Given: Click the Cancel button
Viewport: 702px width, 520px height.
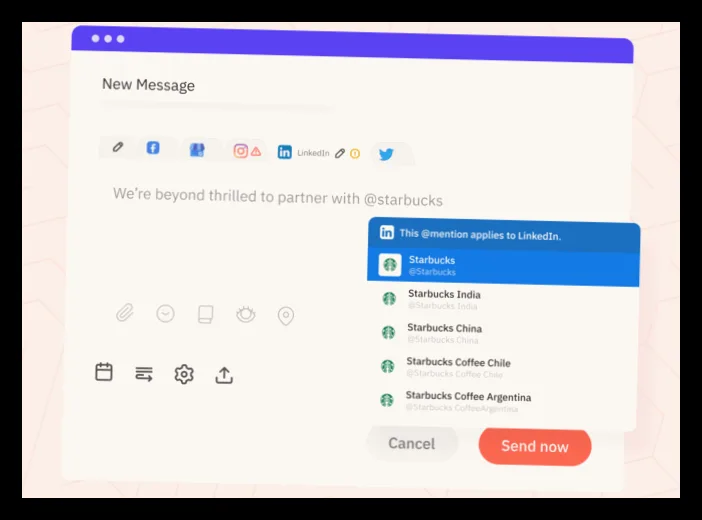Looking at the screenshot, I should pyautogui.click(x=411, y=443).
